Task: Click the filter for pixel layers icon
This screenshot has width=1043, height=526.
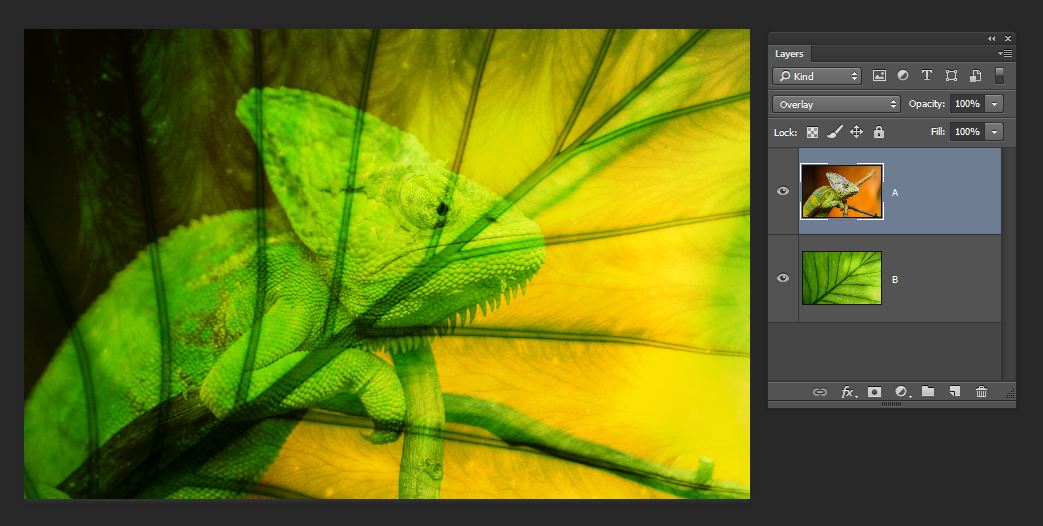Action: [x=879, y=76]
